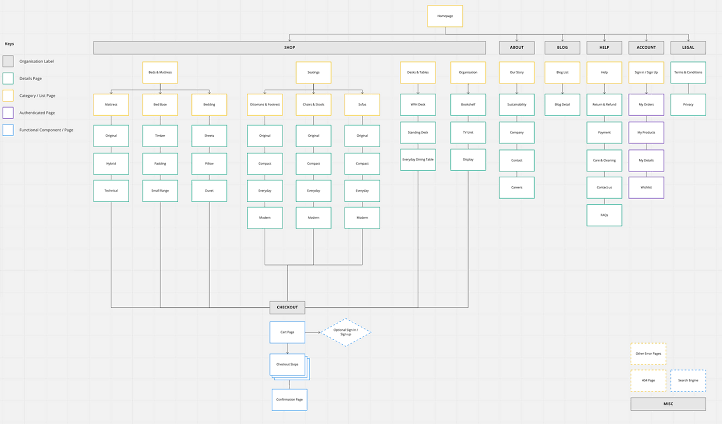Select the Search Engine dashed box
Image resolution: width=722 pixels, height=424 pixels.
pos(688,381)
